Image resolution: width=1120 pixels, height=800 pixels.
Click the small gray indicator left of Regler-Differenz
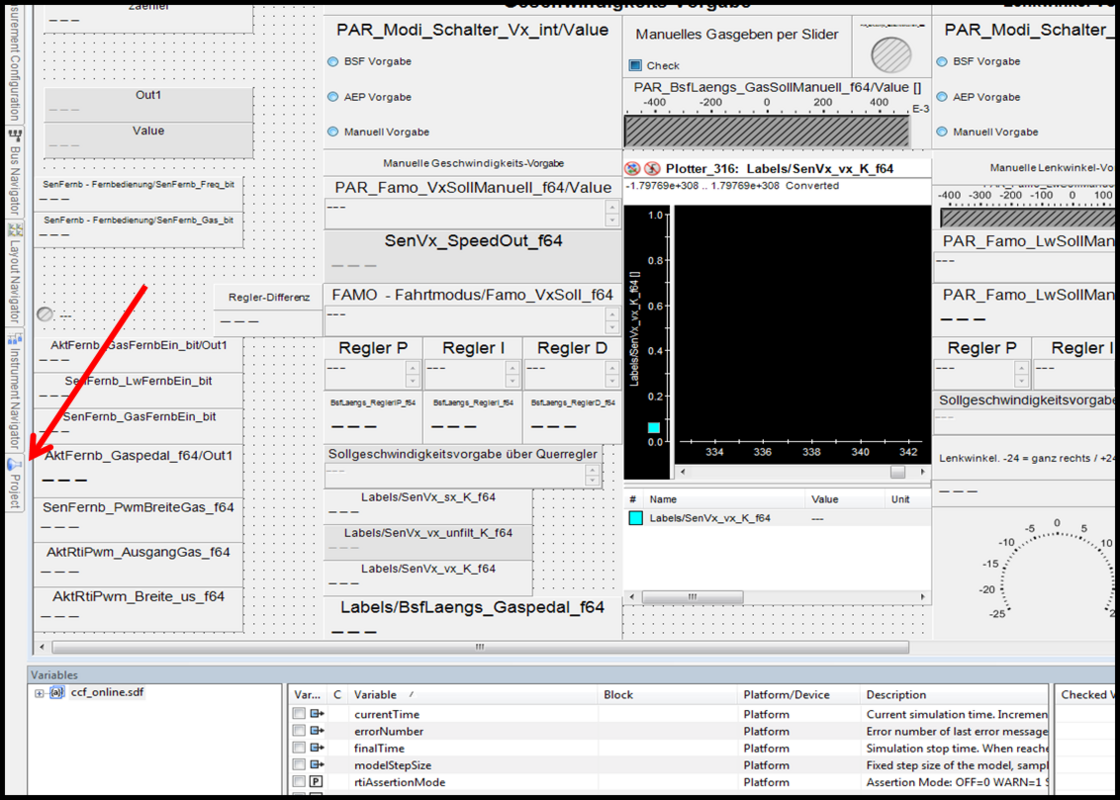(x=45, y=314)
